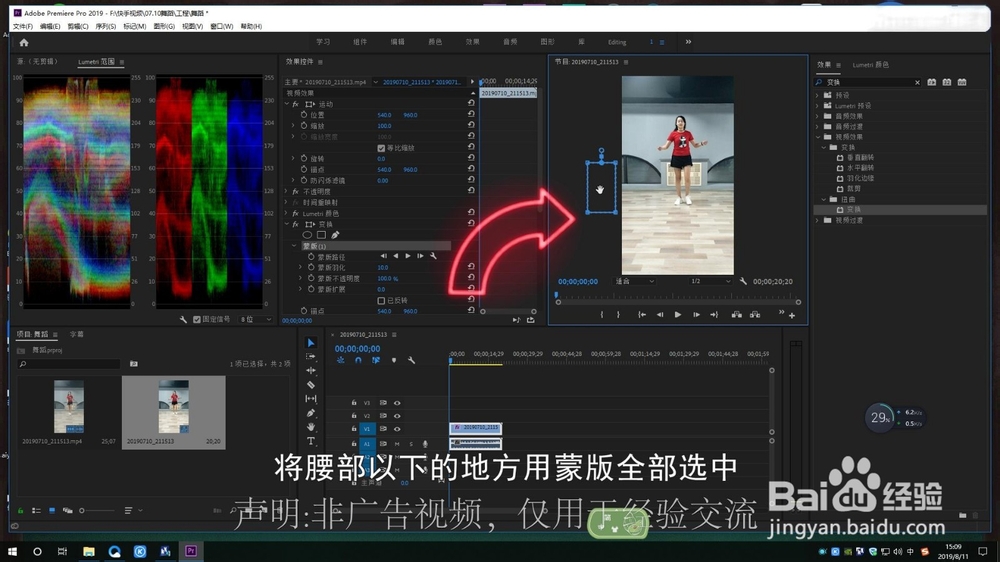Open the 窗口(W) menu
The height and width of the screenshot is (562, 1000).
click(x=221, y=26)
